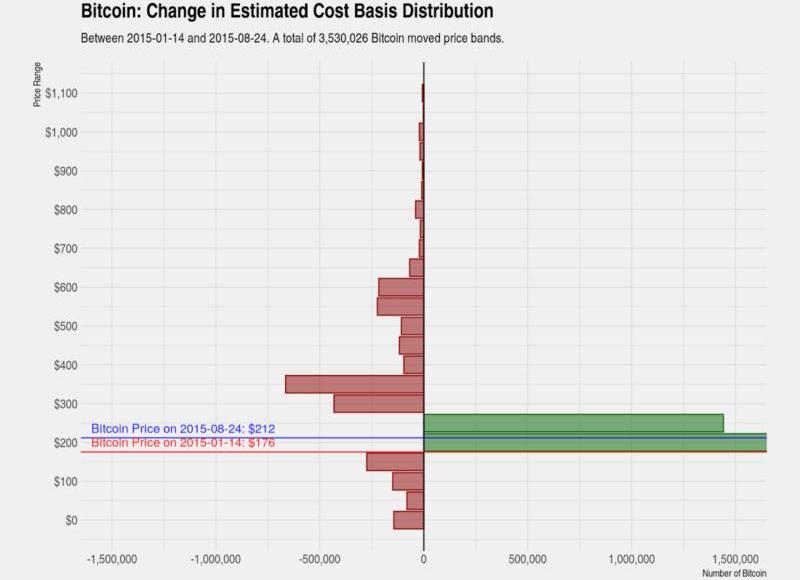This screenshot has width=800, height=580.
Task: Select the $200 y-axis label
Action: [x=66, y=443]
